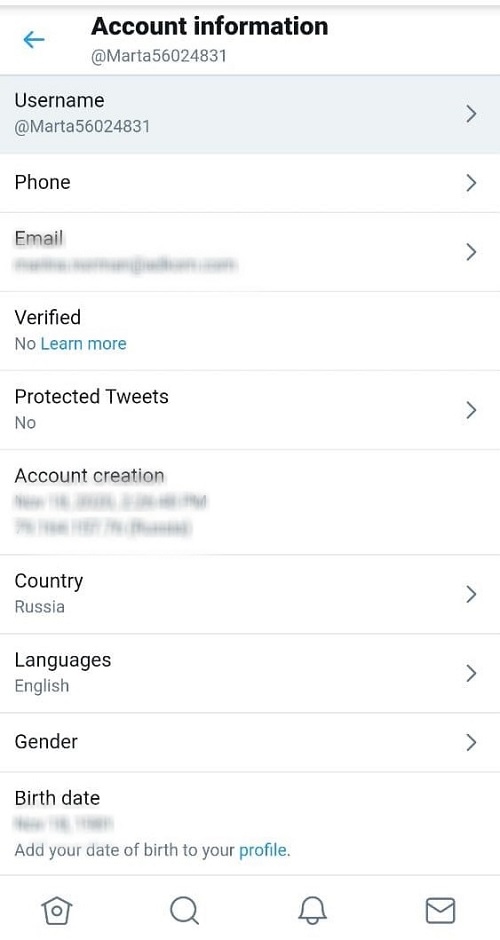Viewport: 500px width, 940px height.
Task: Click the Learn more link under Verified
Action: 83,344
